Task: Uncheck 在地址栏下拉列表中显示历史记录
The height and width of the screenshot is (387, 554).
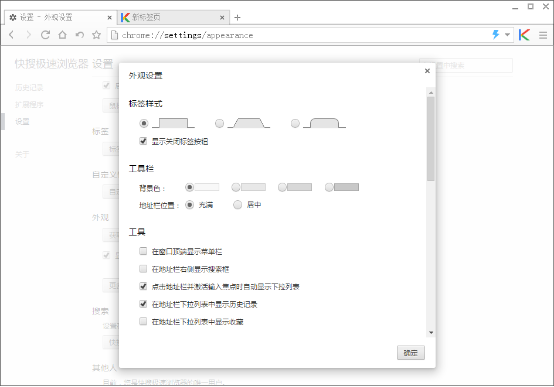Action: (x=143, y=304)
